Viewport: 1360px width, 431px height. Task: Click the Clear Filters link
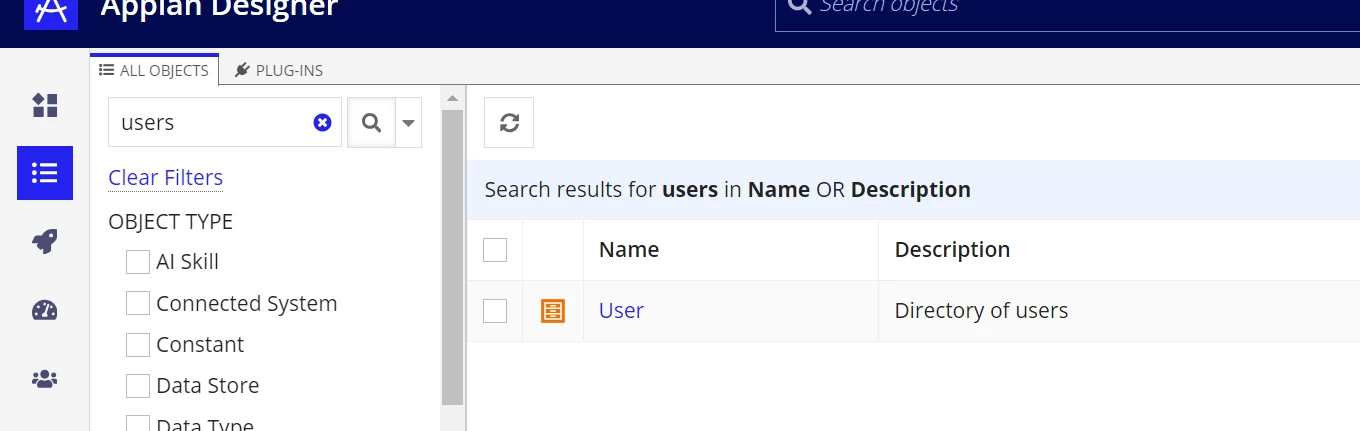[x=166, y=177]
